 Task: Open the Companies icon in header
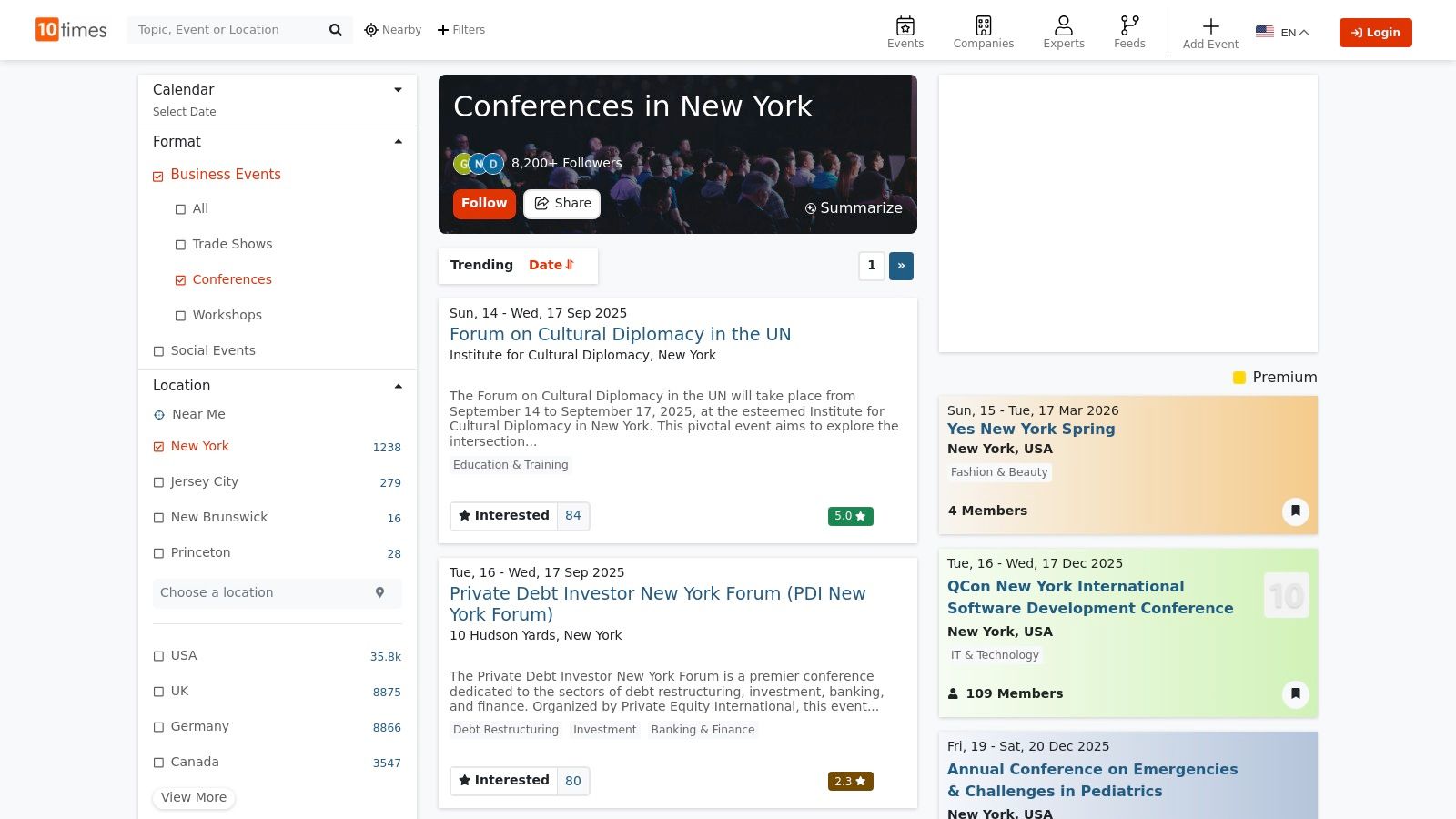click(983, 25)
